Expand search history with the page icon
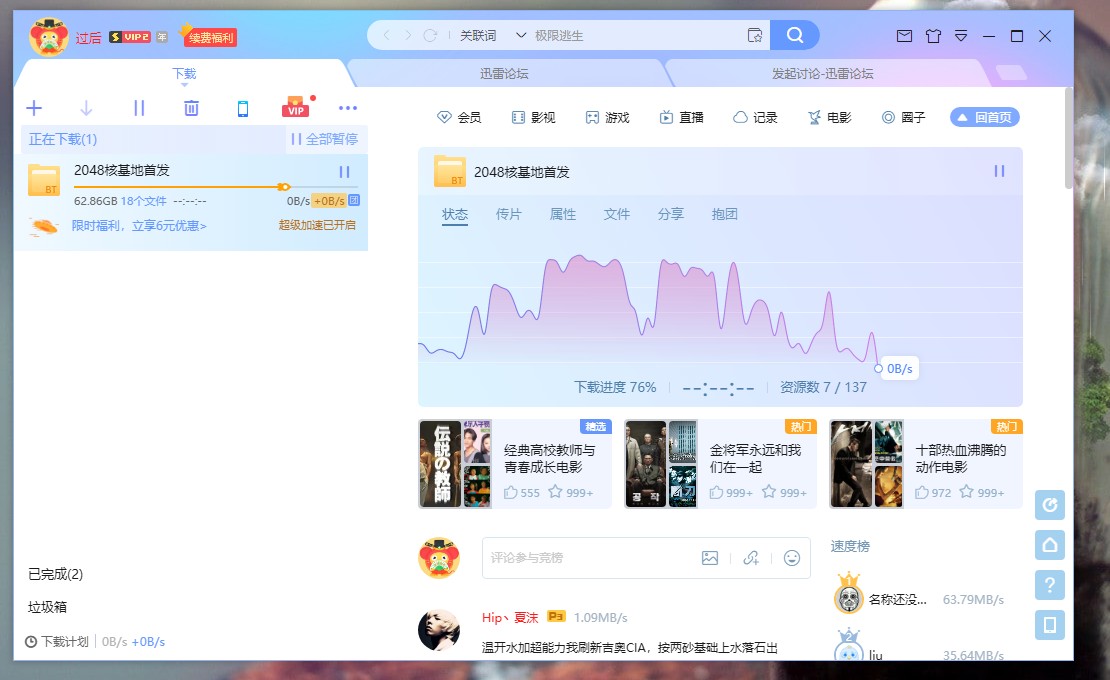This screenshot has height=680, width=1110. point(755,33)
